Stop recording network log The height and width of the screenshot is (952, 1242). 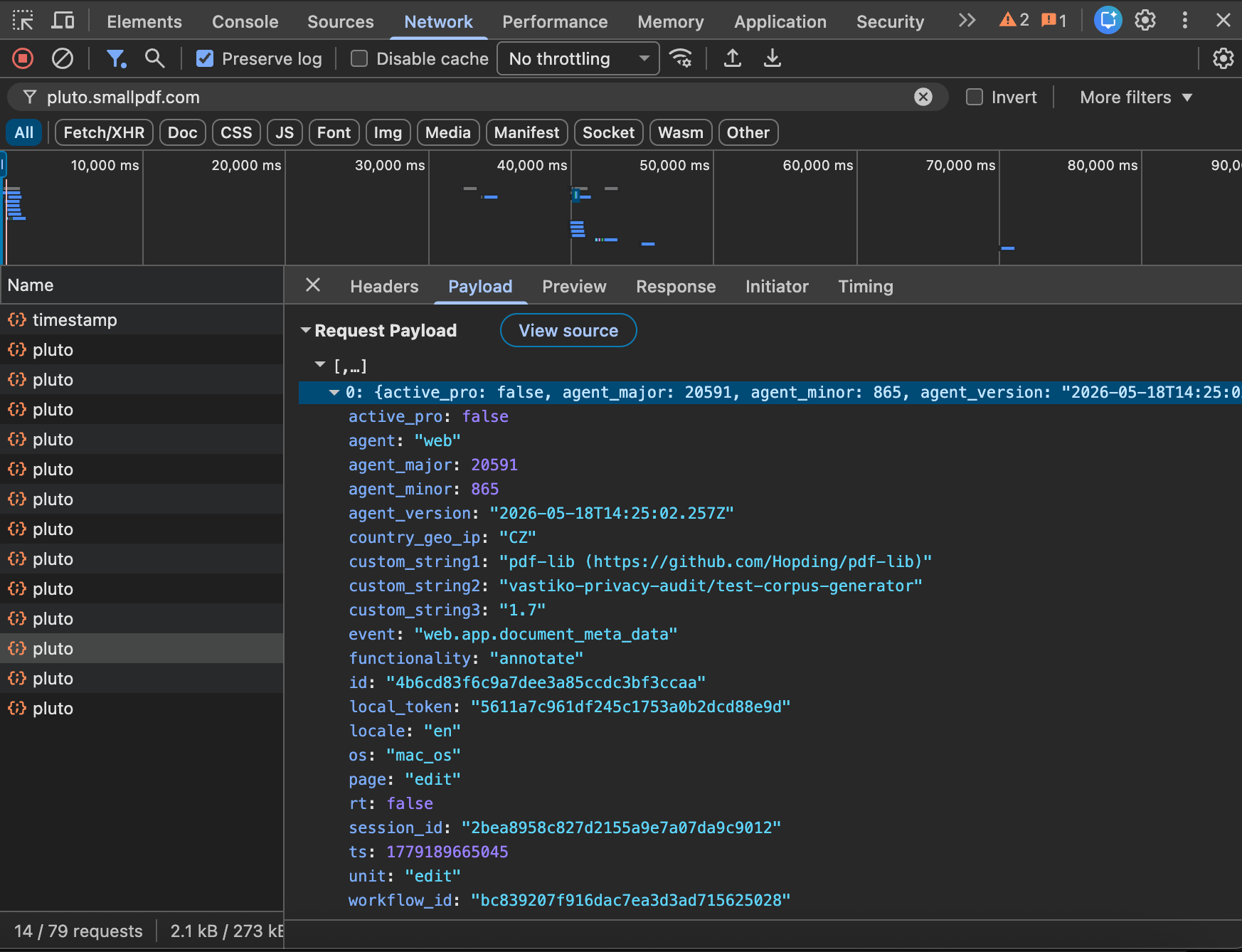23,58
